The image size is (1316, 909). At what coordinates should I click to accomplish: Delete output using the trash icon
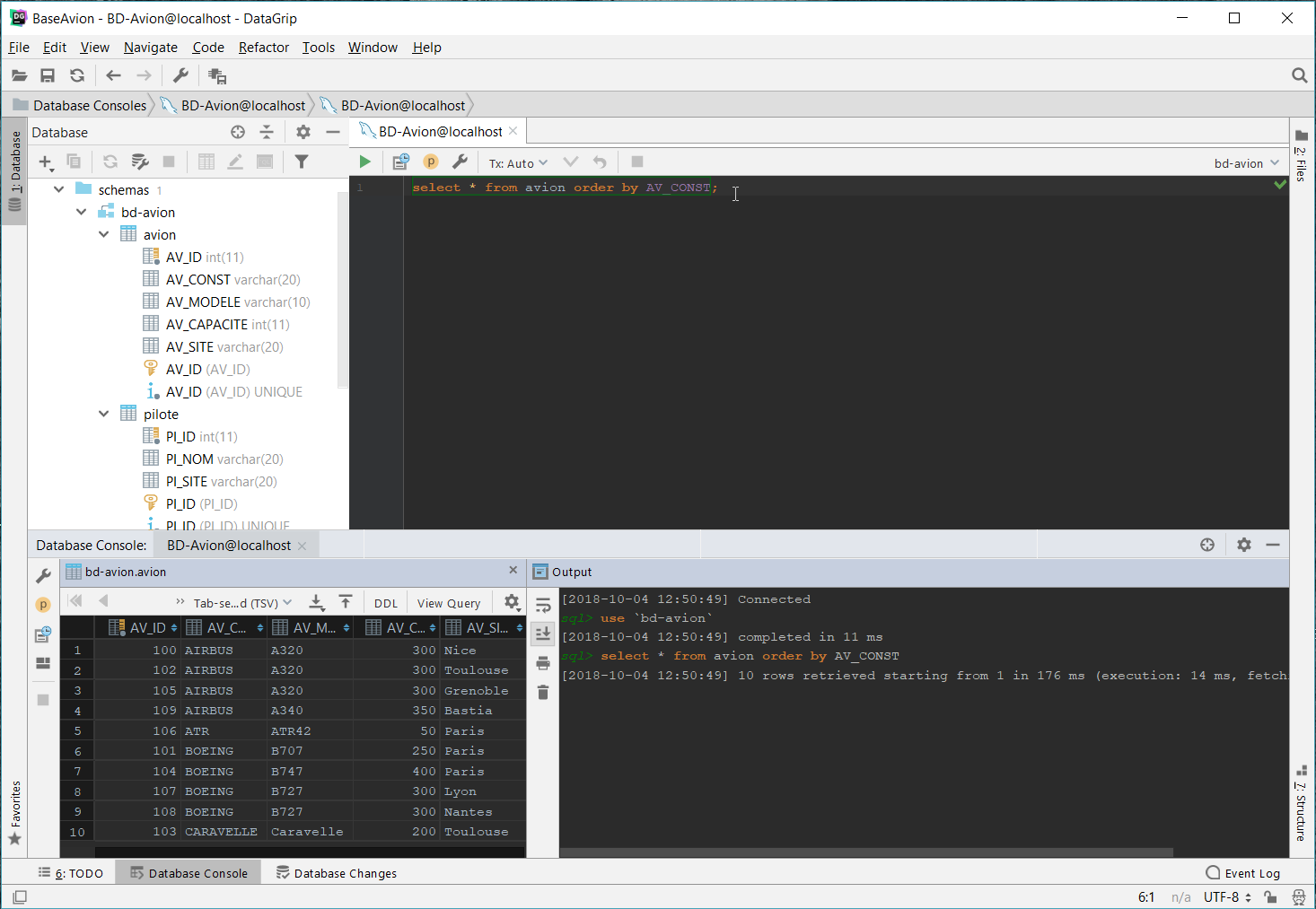(x=542, y=692)
